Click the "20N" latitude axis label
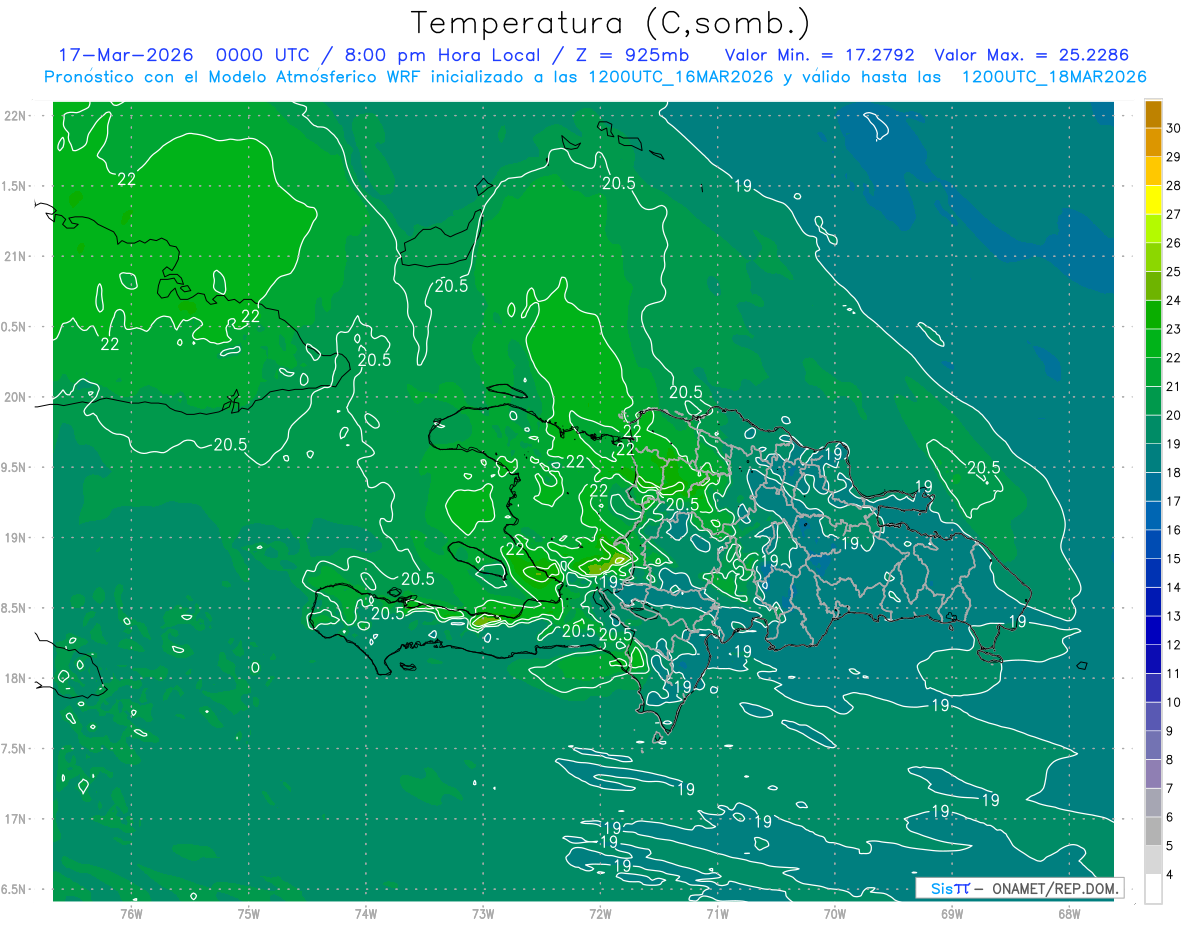 click(x=15, y=397)
